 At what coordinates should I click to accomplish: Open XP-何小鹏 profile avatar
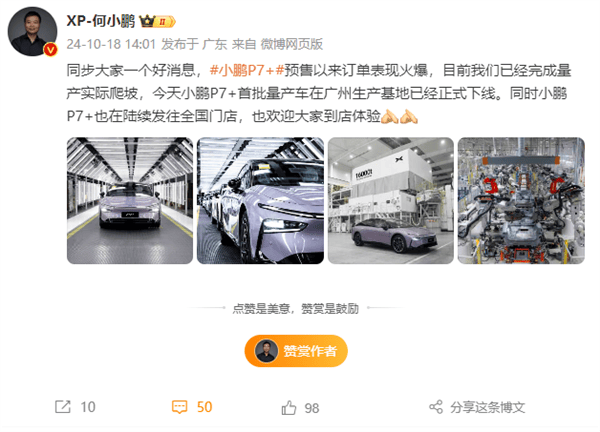[x=33, y=31]
